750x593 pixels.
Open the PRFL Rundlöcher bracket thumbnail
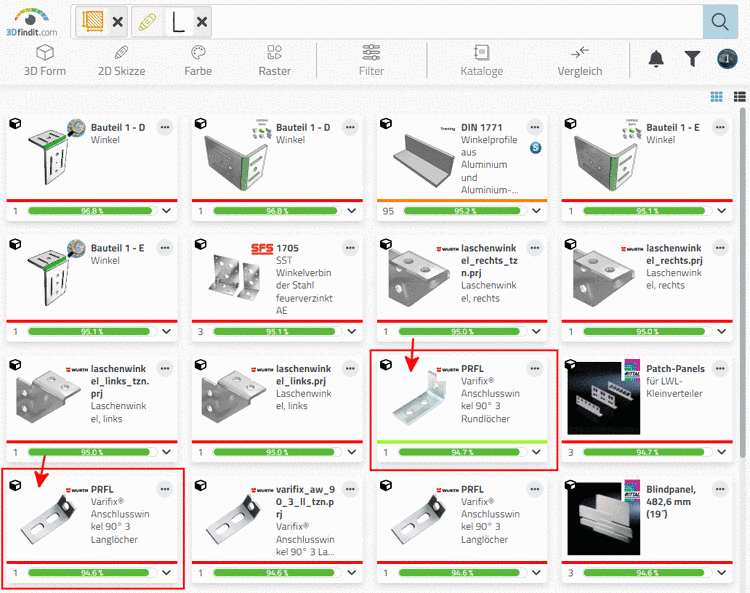(420, 398)
